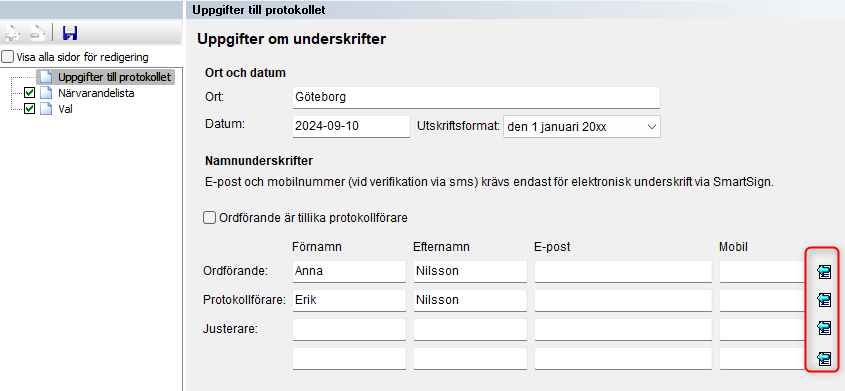Click the Ort field containing Göteborg
The image size is (845, 391).
[476, 97]
